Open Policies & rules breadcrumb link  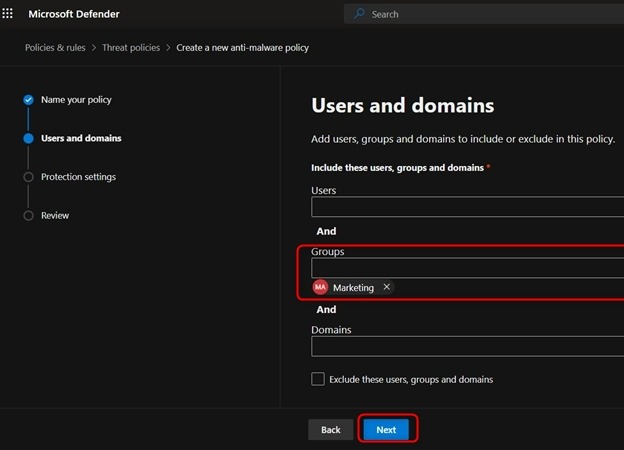(x=55, y=47)
